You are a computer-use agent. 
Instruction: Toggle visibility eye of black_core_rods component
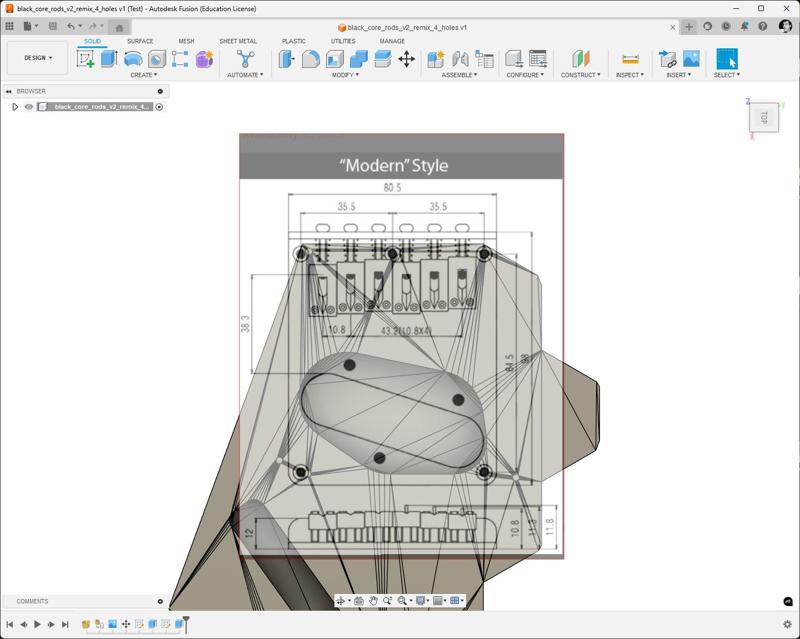point(29,107)
